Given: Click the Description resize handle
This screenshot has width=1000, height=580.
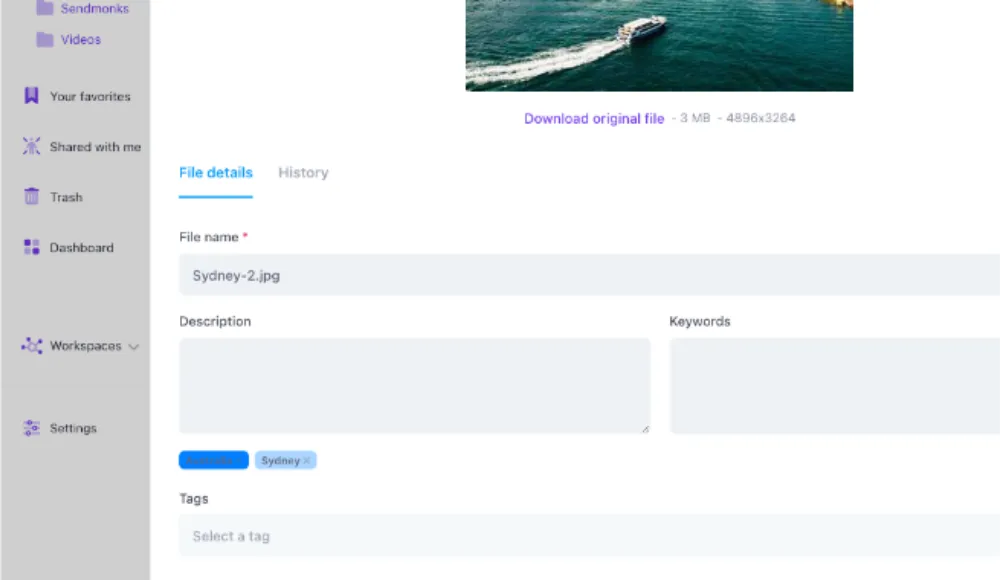Looking at the screenshot, I should coord(645,429).
